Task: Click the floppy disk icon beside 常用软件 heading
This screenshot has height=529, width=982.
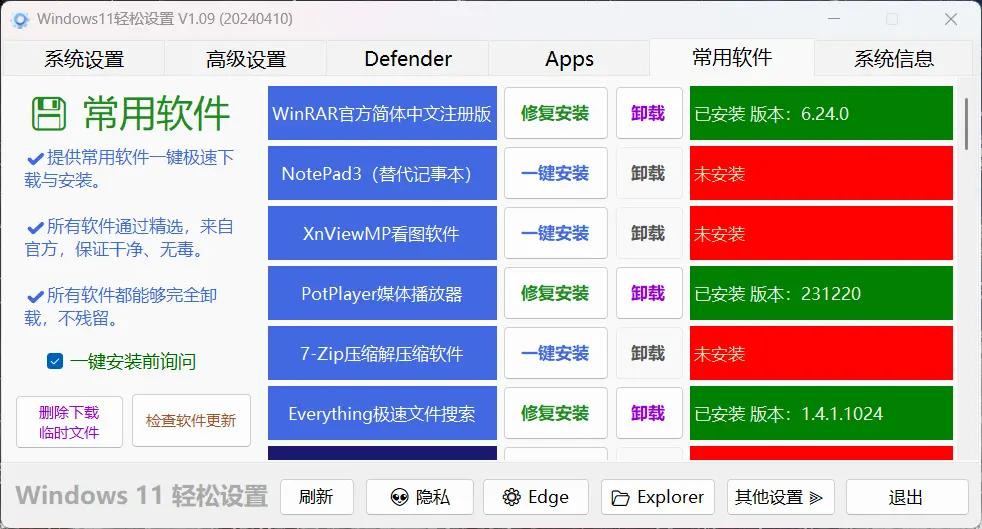Action: click(x=49, y=113)
